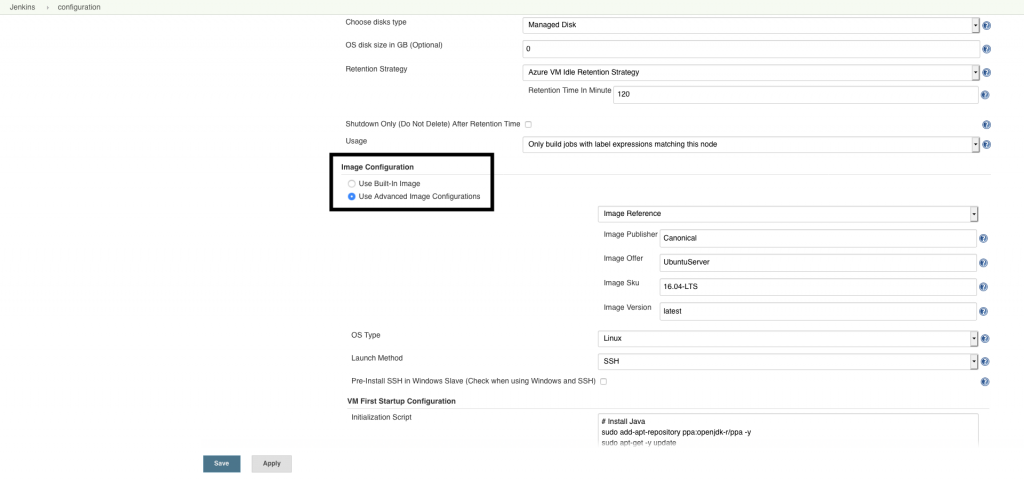Screen dimensions: 1024x481
Task: Select Use Built-In Image option
Action: coord(351,184)
